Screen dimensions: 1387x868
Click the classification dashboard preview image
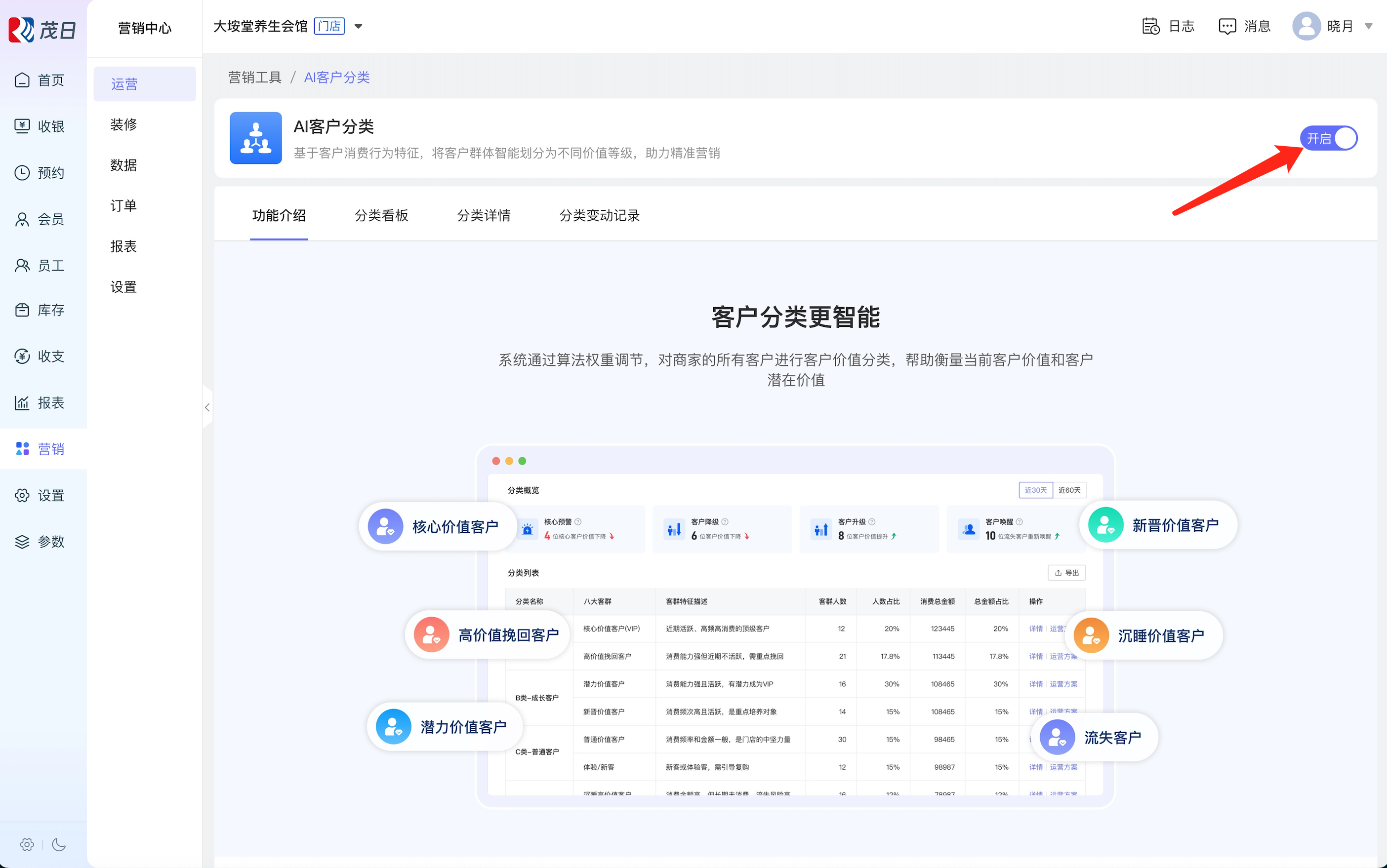pyautogui.click(x=795, y=626)
